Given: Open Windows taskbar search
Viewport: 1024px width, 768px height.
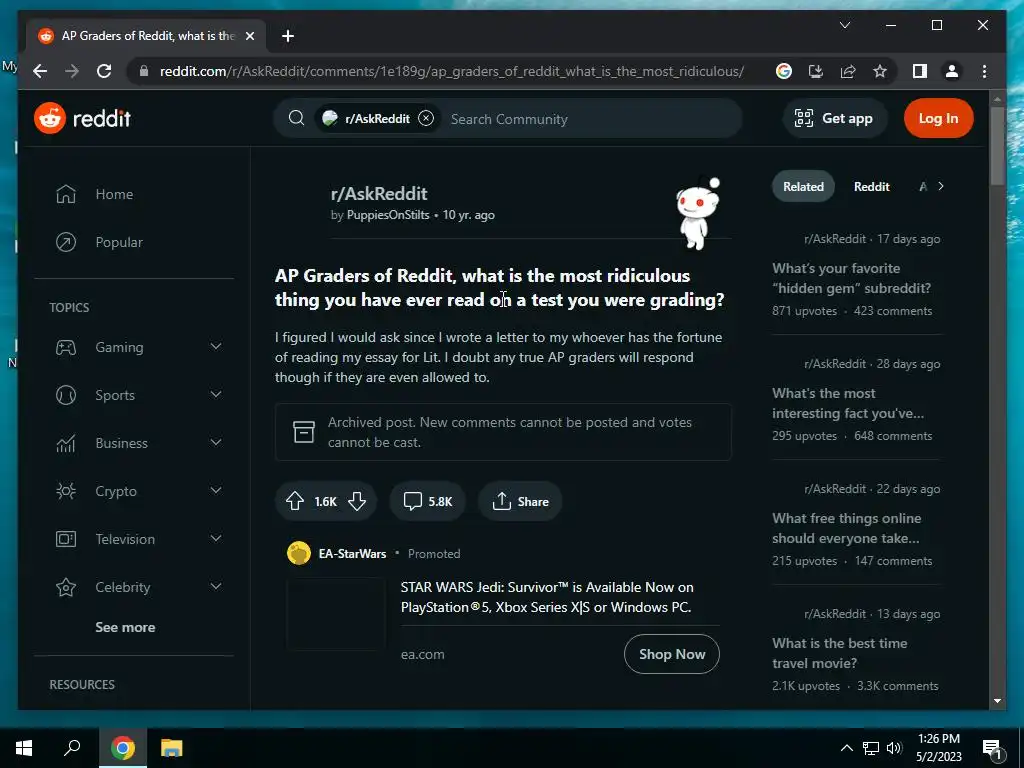Looking at the screenshot, I should (72, 747).
